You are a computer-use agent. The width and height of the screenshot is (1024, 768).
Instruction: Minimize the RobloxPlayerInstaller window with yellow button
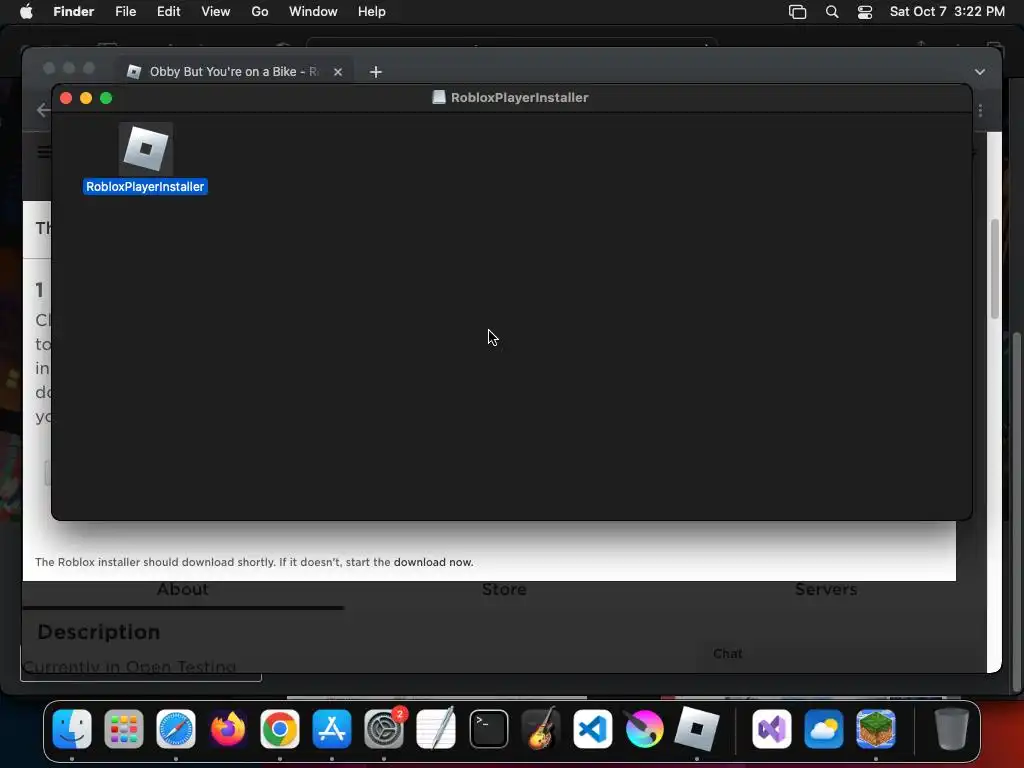(x=86, y=98)
